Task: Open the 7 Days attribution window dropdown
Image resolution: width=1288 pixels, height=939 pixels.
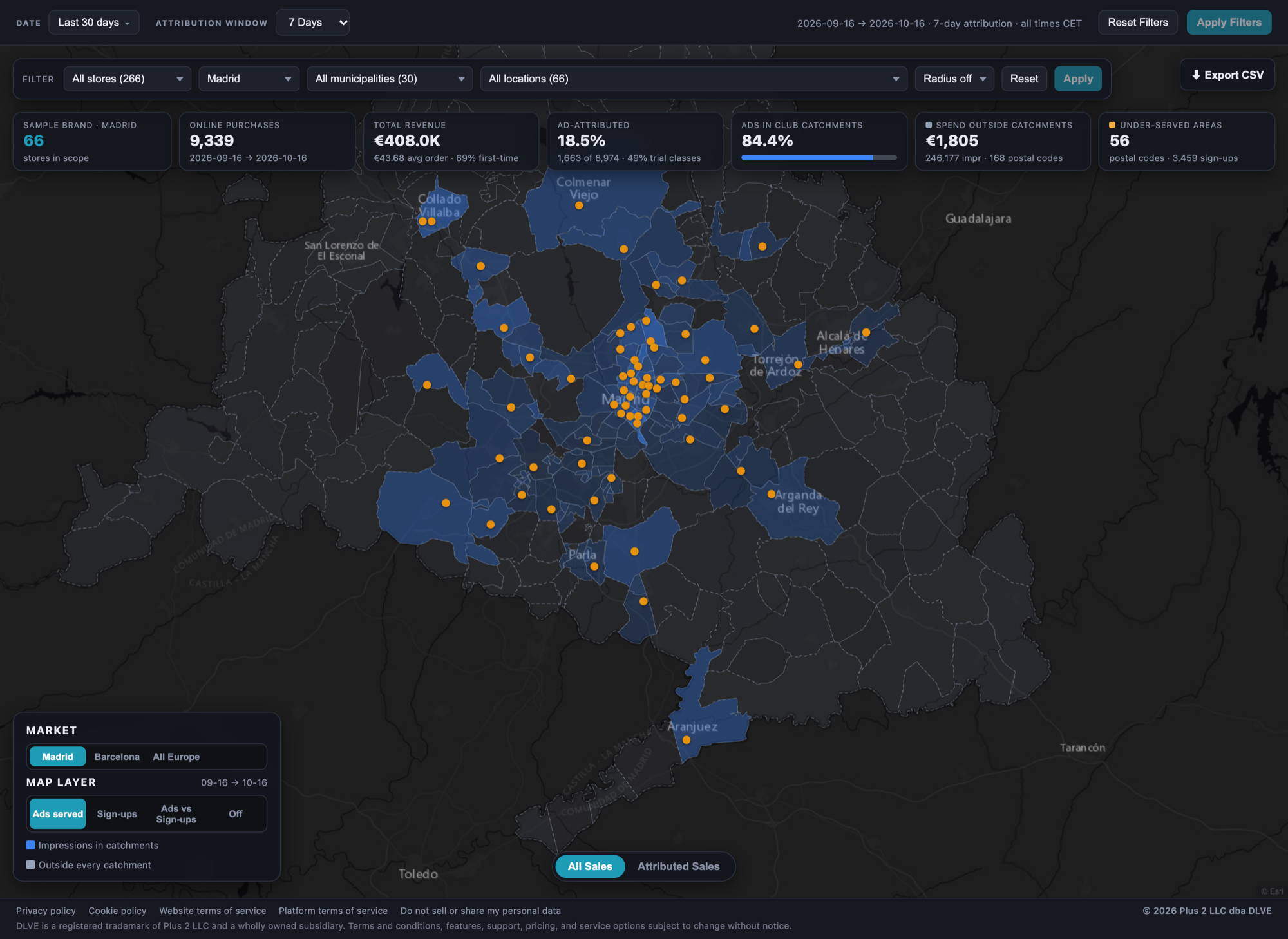Action: coord(313,23)
